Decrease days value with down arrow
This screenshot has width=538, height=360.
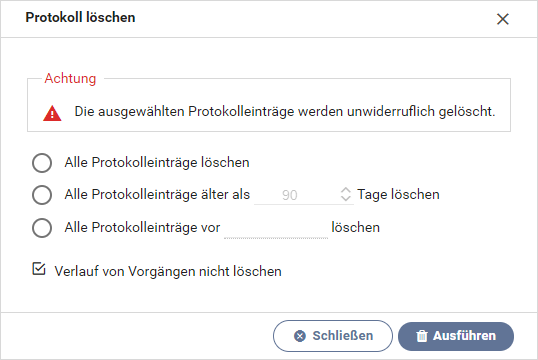coord(346,199)
